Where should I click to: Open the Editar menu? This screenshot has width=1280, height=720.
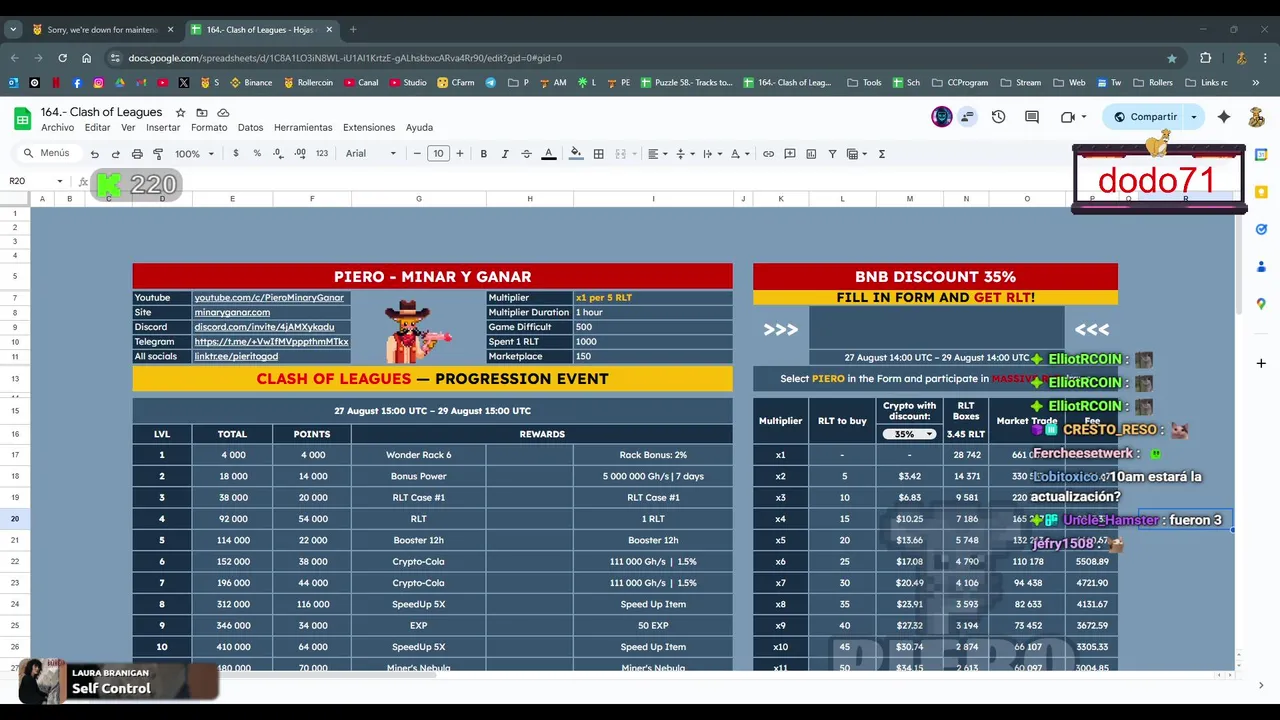pyautogui.click(x=98, y=128)
